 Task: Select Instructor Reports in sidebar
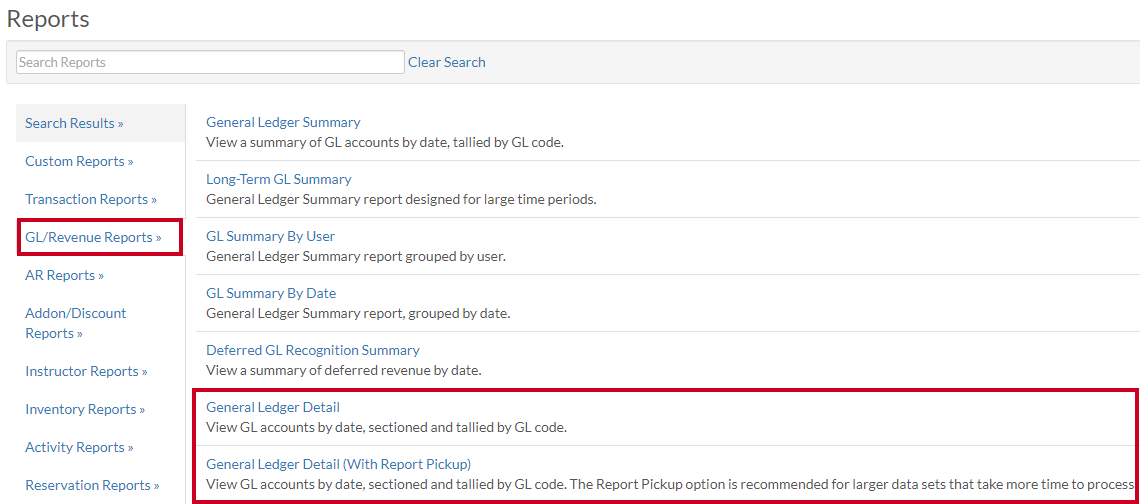[x=86, y=371]
